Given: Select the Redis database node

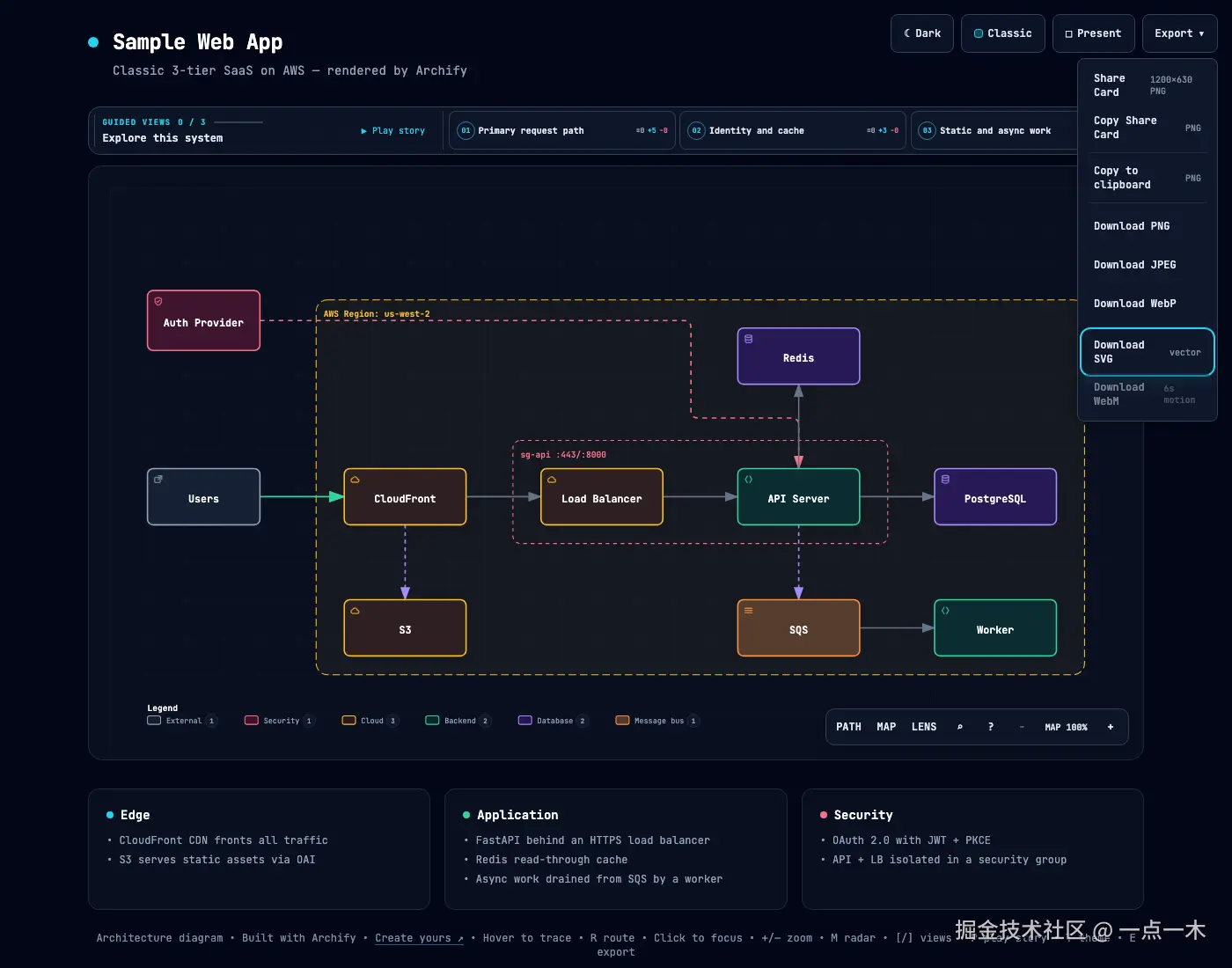Looking at the screenshot, I should (798, 356).
